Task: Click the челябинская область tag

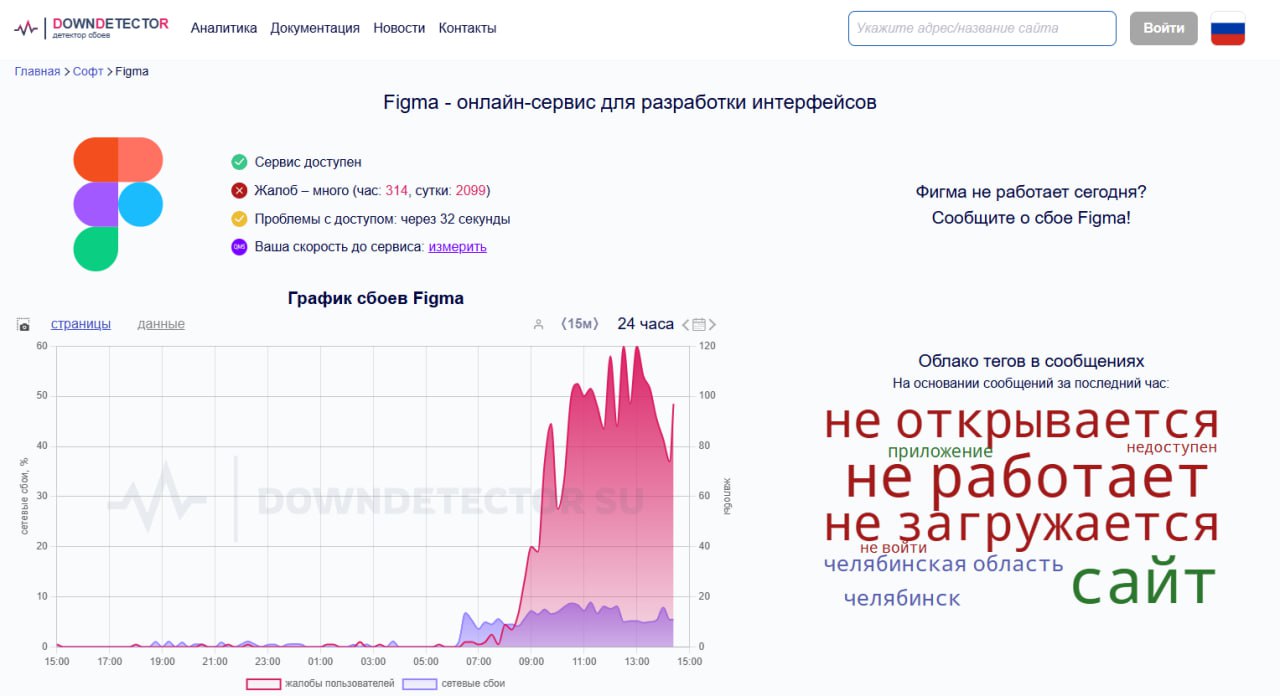Action: point(943,564)
